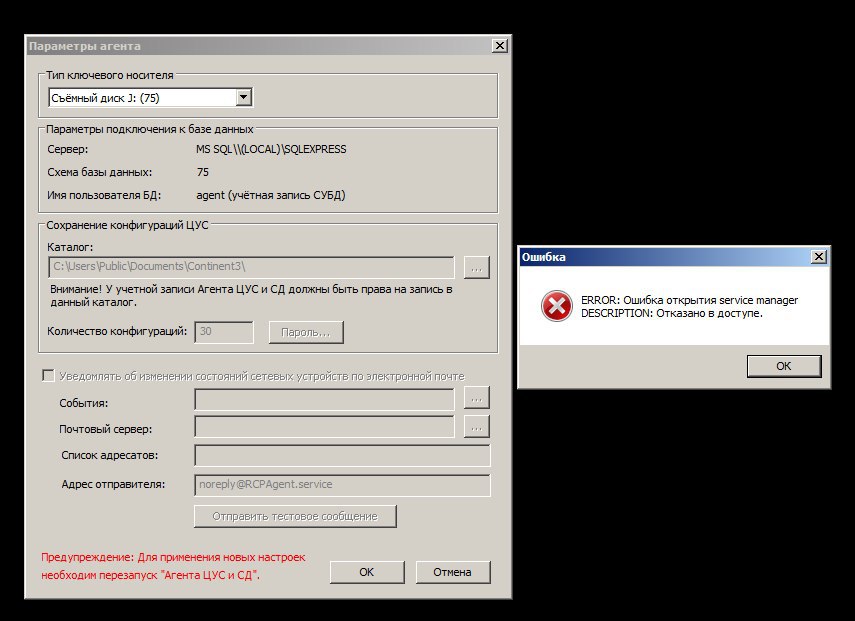Click the 'Съёмный диск J: (75)' combo box field
The height and width of the screenshot is (621, 855).
click(150, 98)
